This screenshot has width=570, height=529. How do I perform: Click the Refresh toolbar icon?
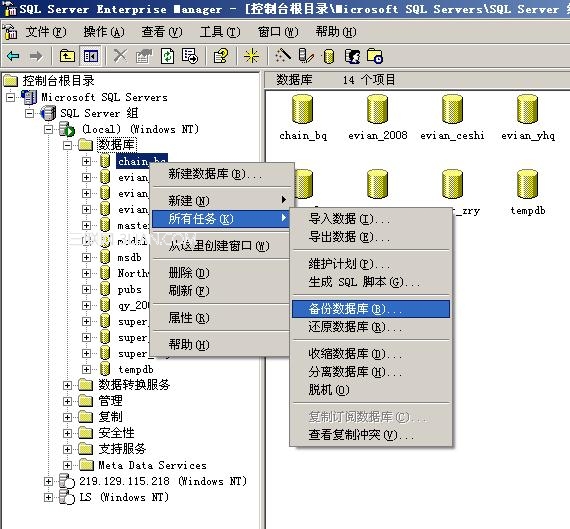coord(167,56)
